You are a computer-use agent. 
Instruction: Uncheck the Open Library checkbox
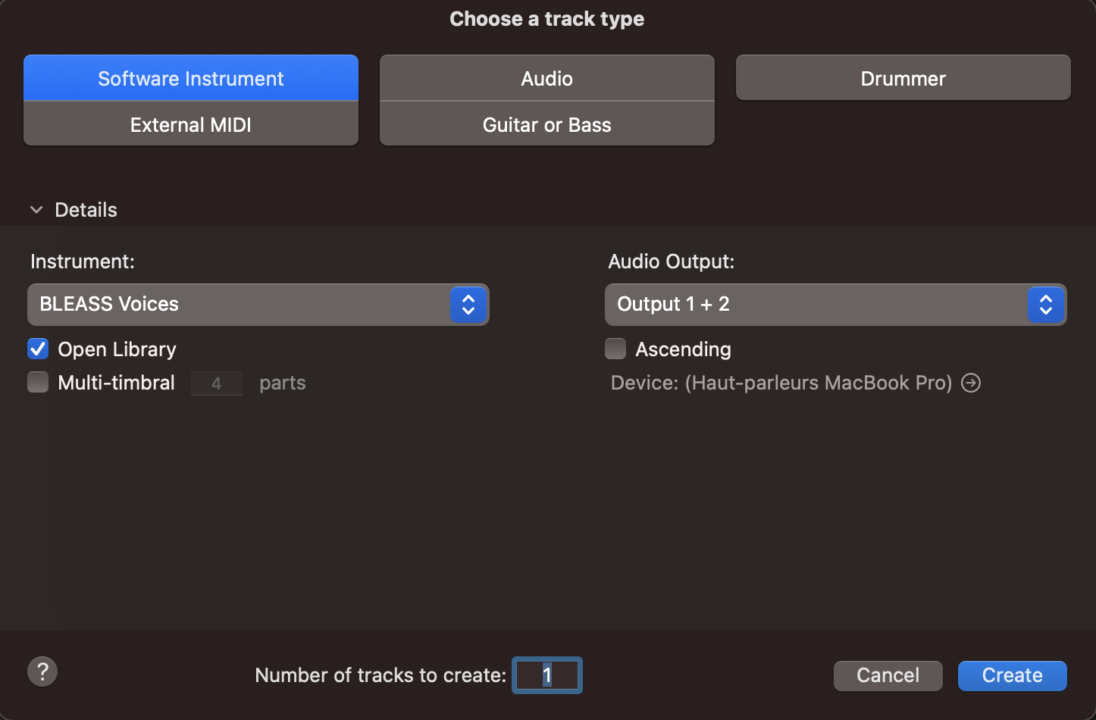click(x=38, y=349)
